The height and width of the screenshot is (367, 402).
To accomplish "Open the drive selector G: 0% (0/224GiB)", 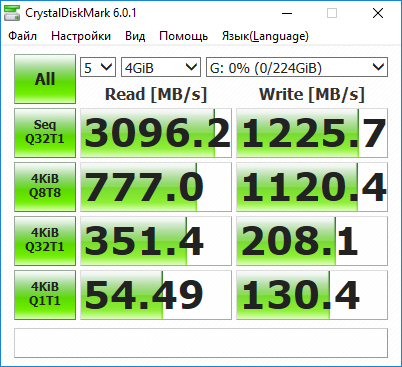I will tap(297, 67).
